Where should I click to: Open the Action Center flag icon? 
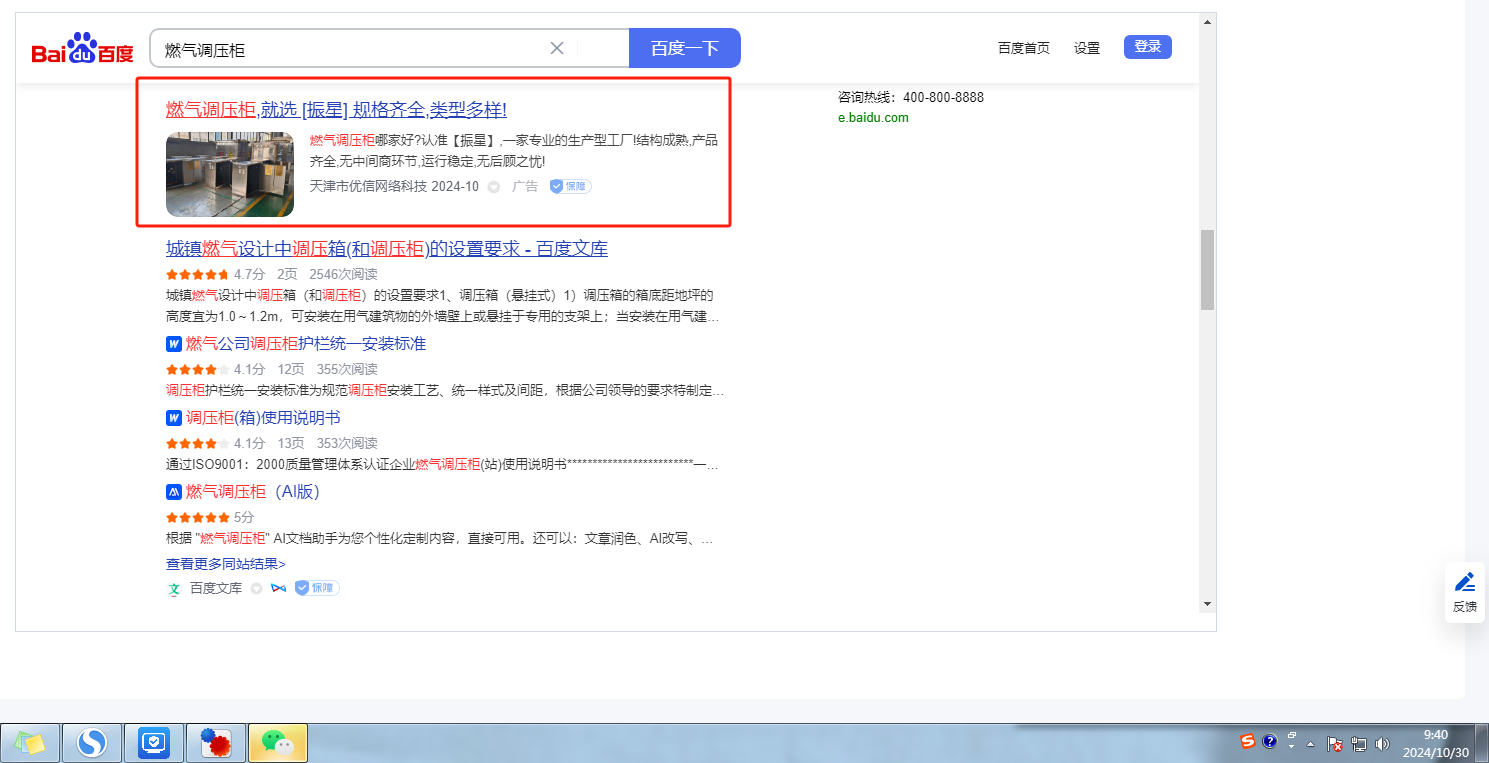1335,744
